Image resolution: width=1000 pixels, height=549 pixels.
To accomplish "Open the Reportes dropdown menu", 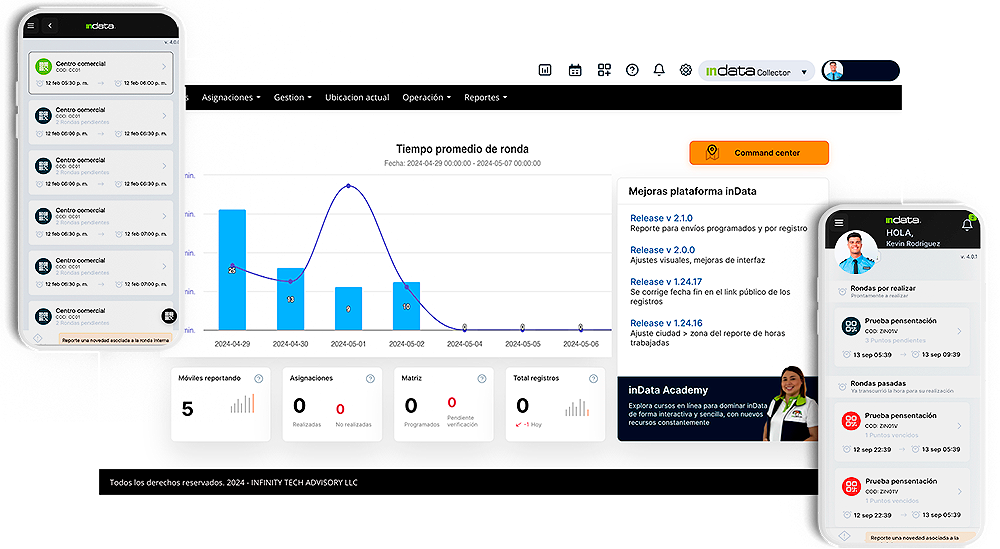I will [x=485, y=98].
